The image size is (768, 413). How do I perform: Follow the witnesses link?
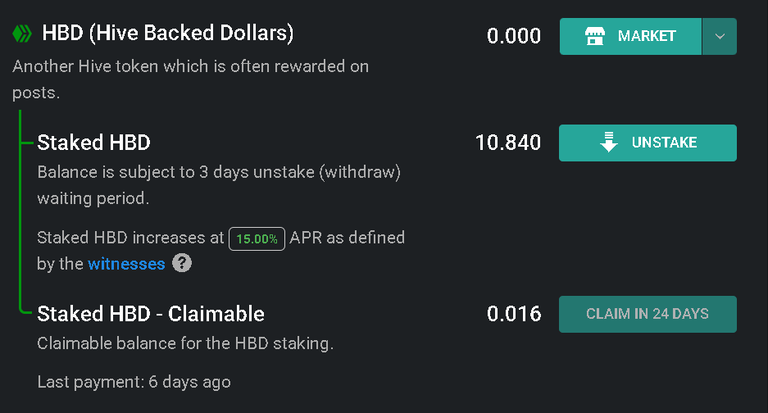point(126,264)
